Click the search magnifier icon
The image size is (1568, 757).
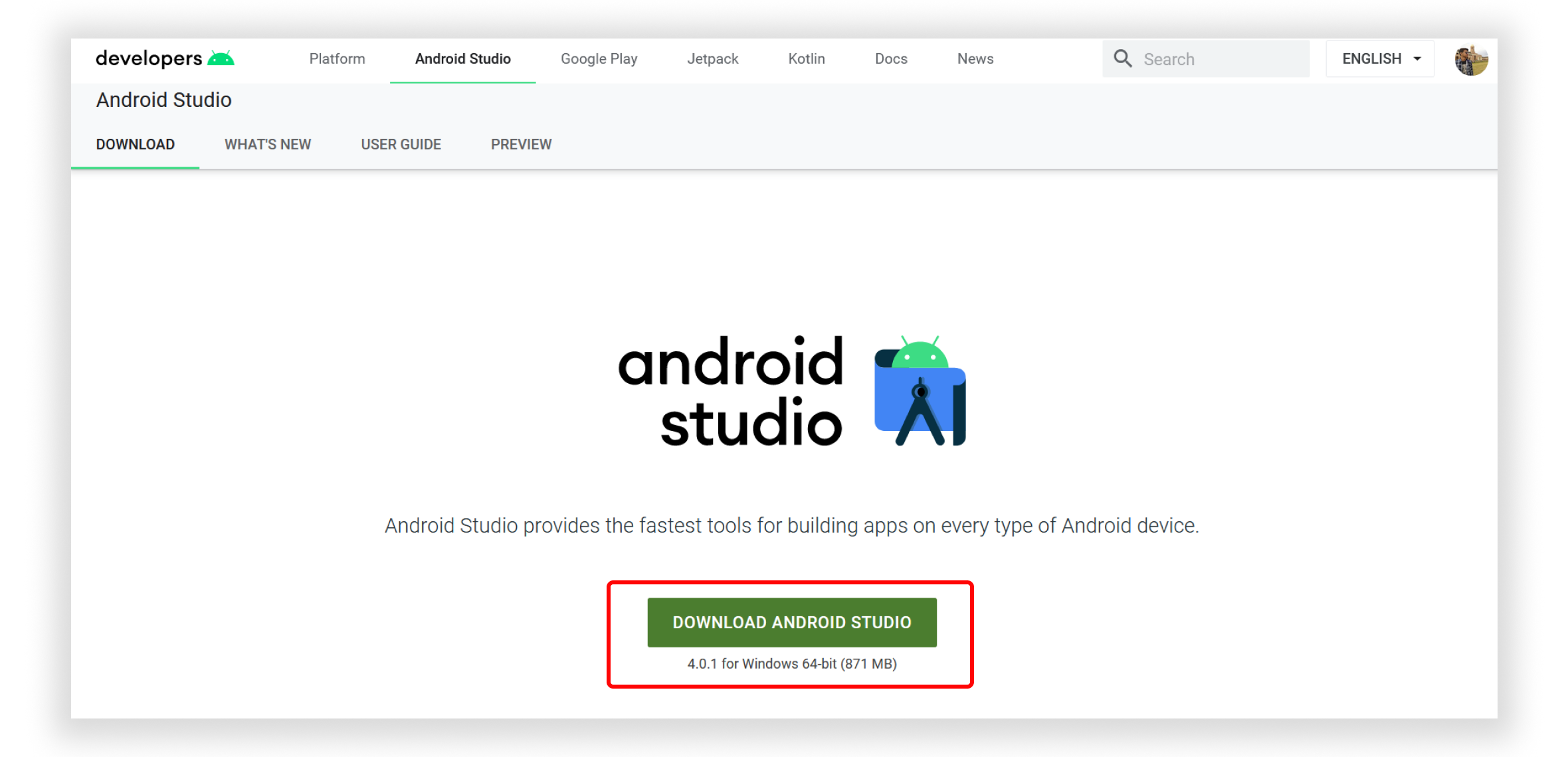tap(1123, 58)
